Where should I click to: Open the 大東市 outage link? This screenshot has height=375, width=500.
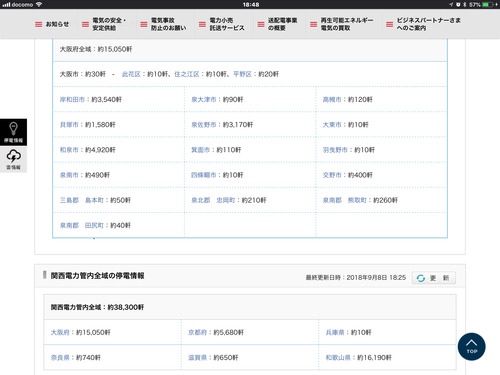tap(332, 125)
